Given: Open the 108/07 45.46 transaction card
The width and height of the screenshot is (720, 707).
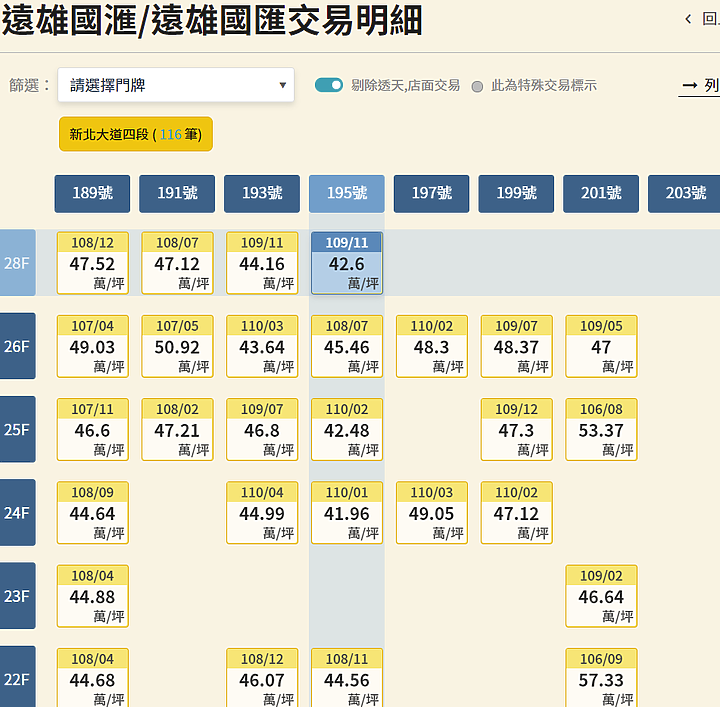Looking at the screenshot, I should point(347,346).
